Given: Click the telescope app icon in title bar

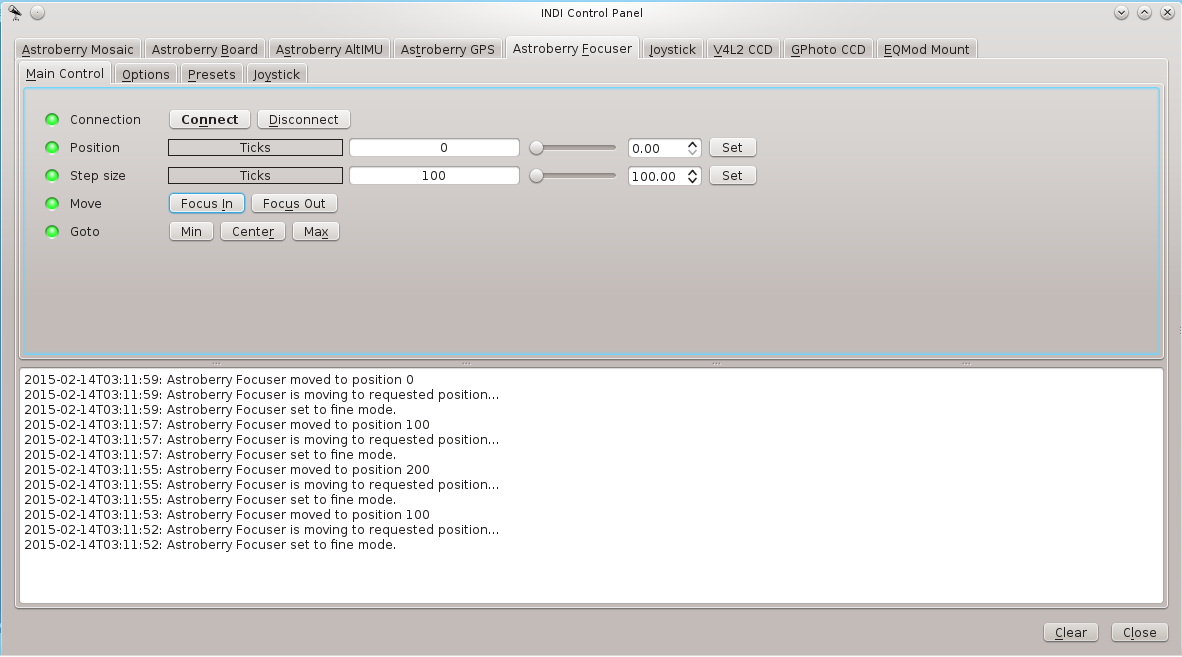Looking at the screenshot, I should pos(15,13).
